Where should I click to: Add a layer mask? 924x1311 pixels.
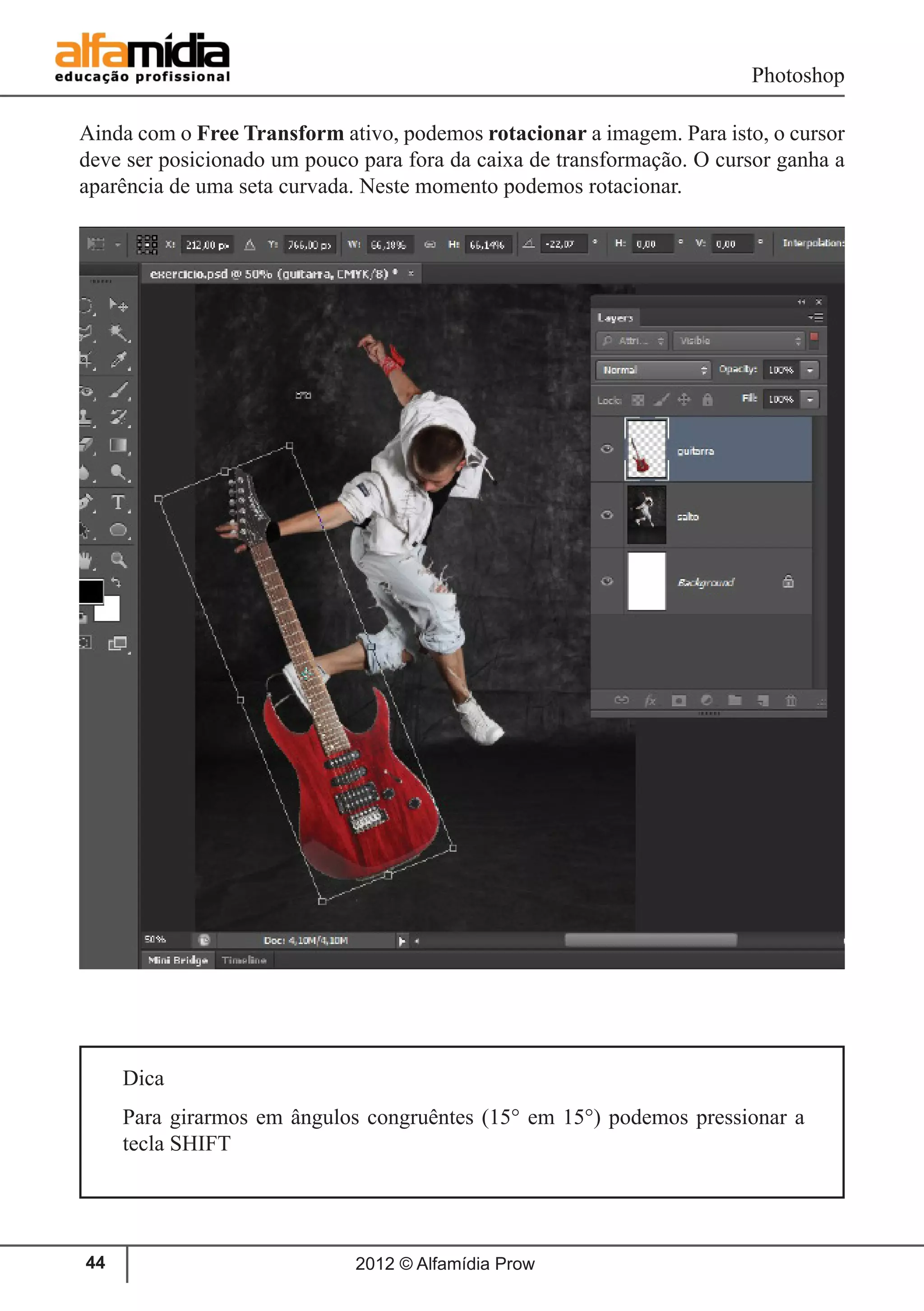[x=679, y=701]
